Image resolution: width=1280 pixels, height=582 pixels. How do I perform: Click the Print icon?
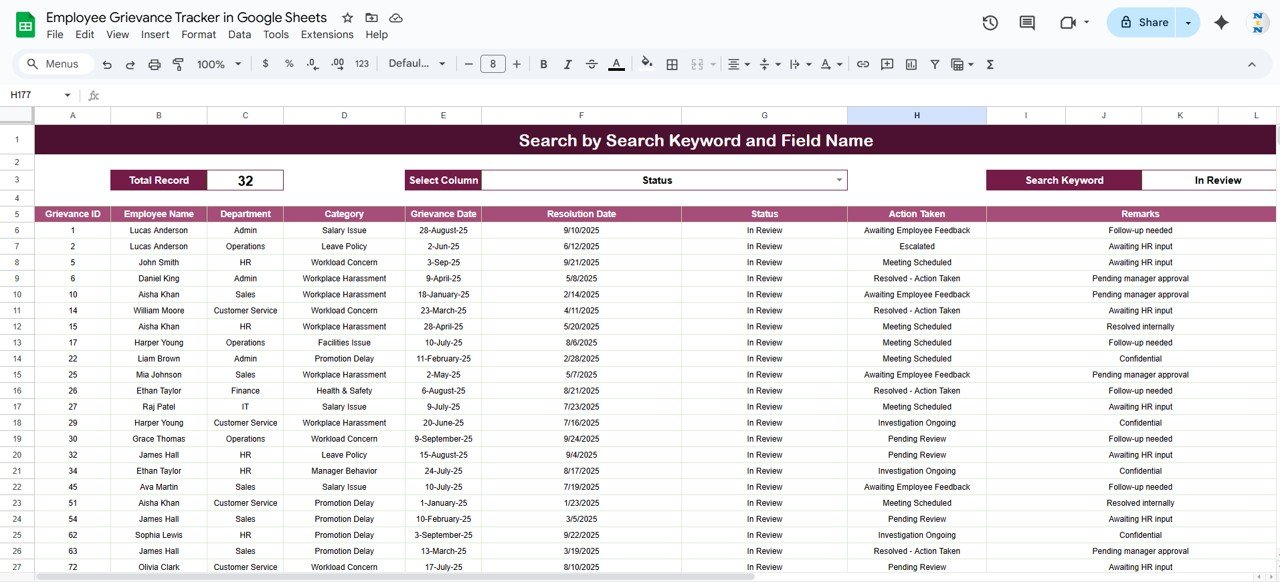point(154,64)
